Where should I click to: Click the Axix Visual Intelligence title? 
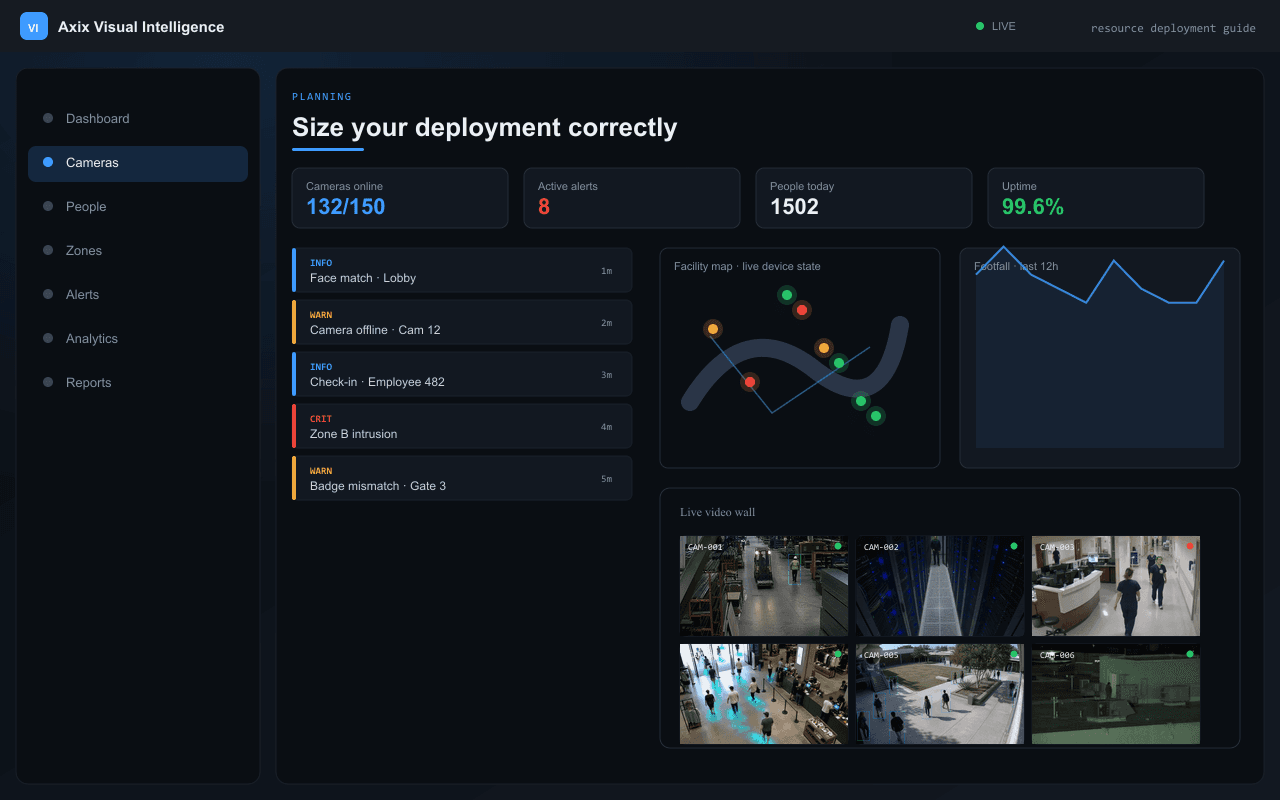(x=141, y=27)
